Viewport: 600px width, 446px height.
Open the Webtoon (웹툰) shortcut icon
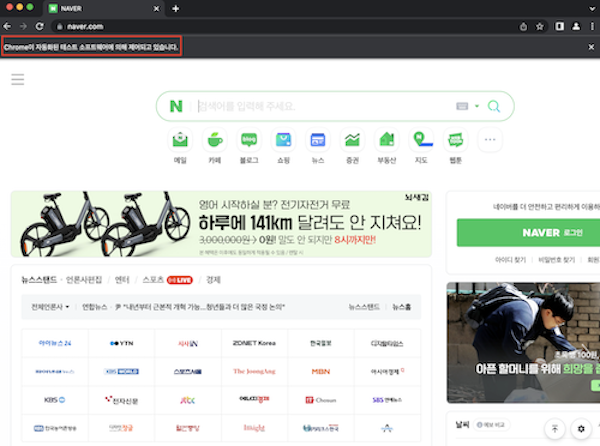click(455, 140)
